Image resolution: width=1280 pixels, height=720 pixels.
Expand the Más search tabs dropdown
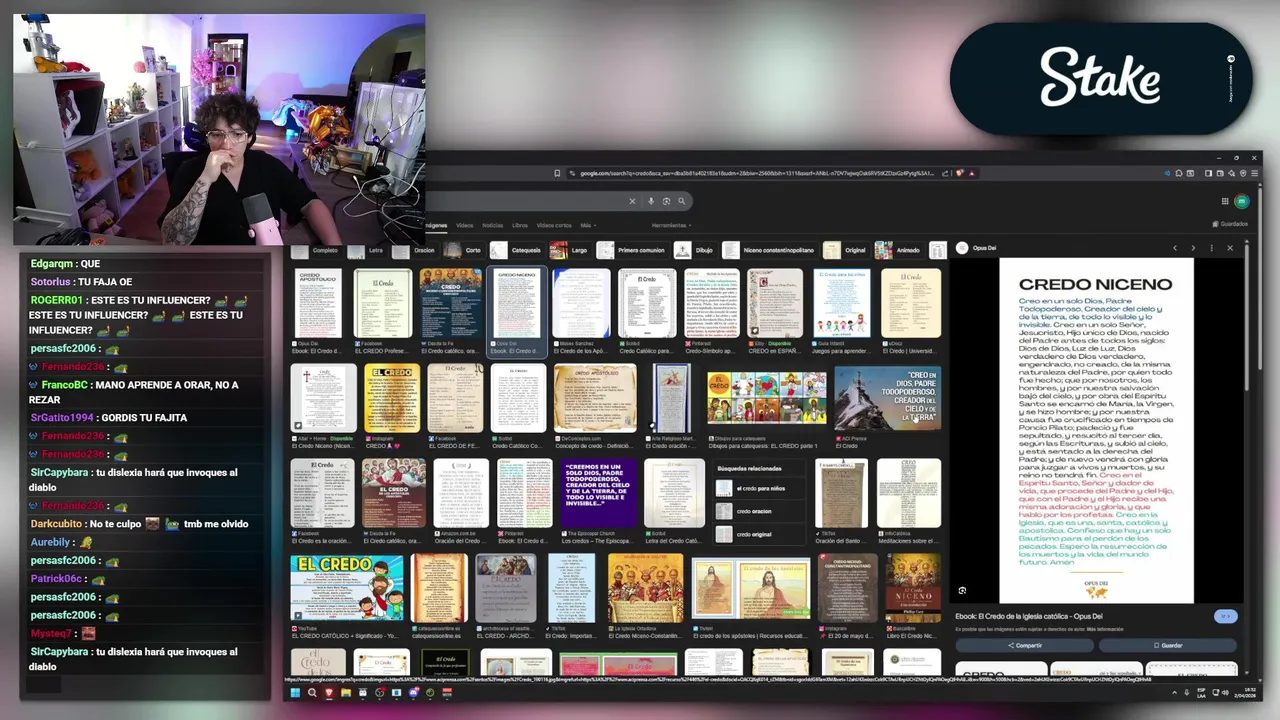(x=587, y=225)
